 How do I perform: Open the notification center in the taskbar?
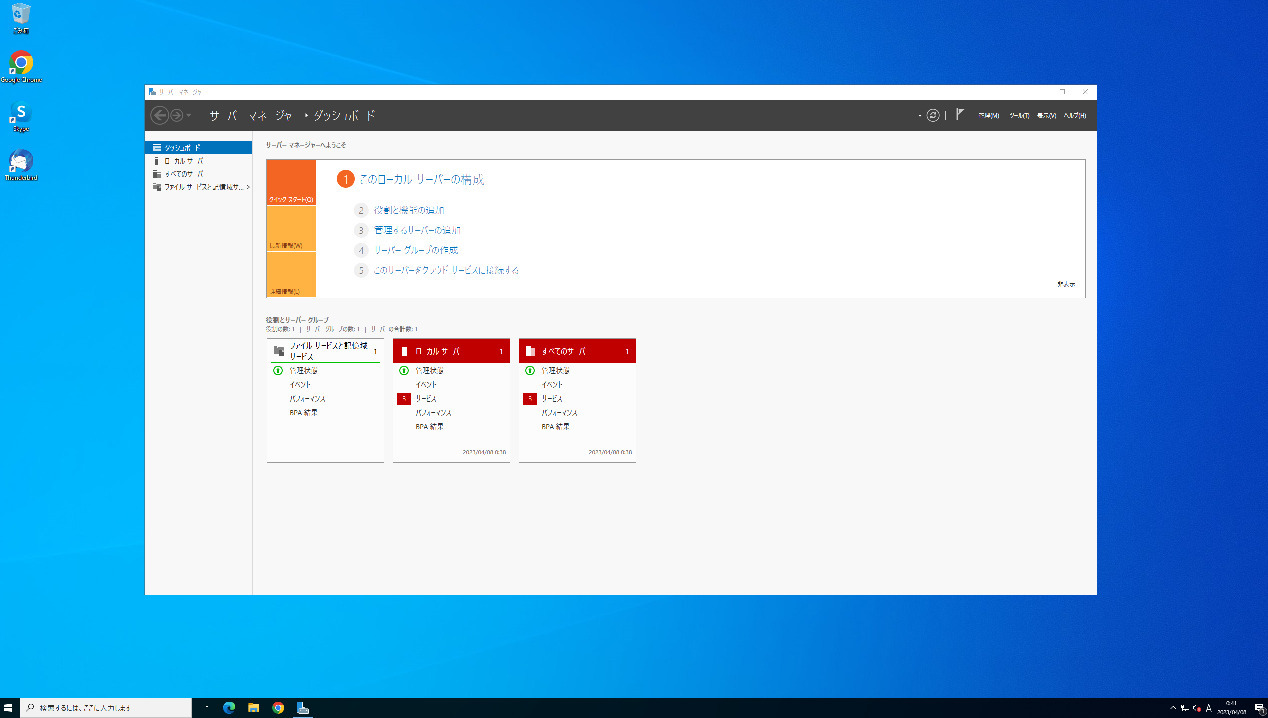tap(1259, 708)
